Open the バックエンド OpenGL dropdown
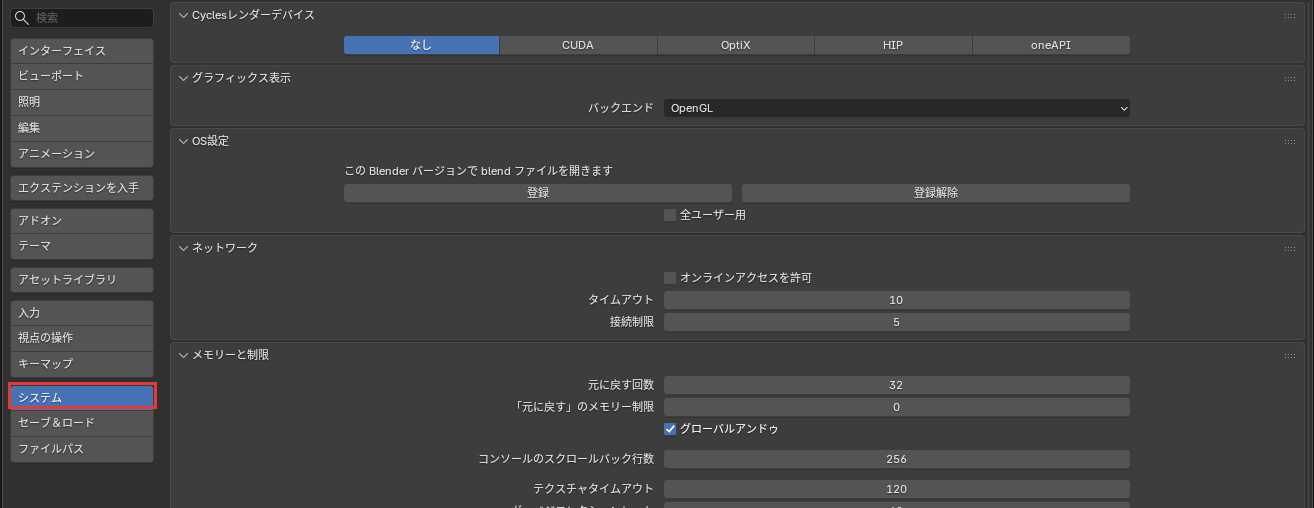The height and width of the screenshot is (508, 1314). (x=897, y=108)
